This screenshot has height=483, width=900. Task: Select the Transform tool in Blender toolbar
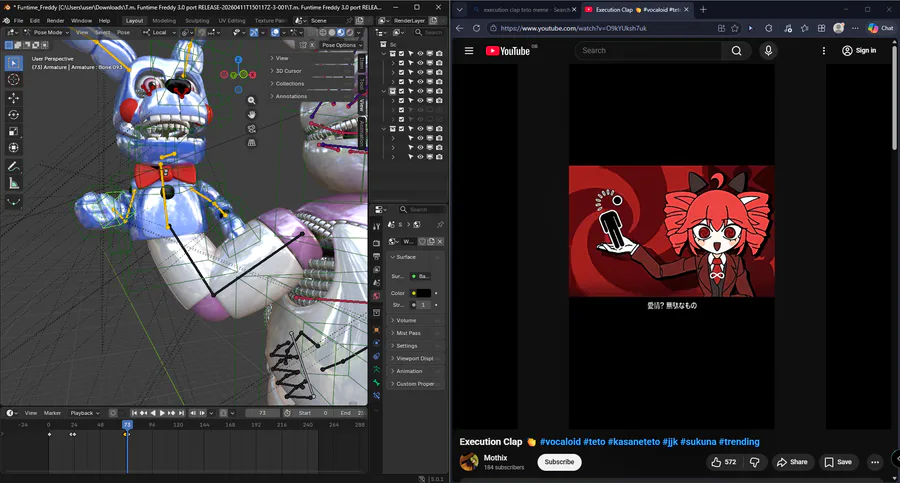(14, 148)
